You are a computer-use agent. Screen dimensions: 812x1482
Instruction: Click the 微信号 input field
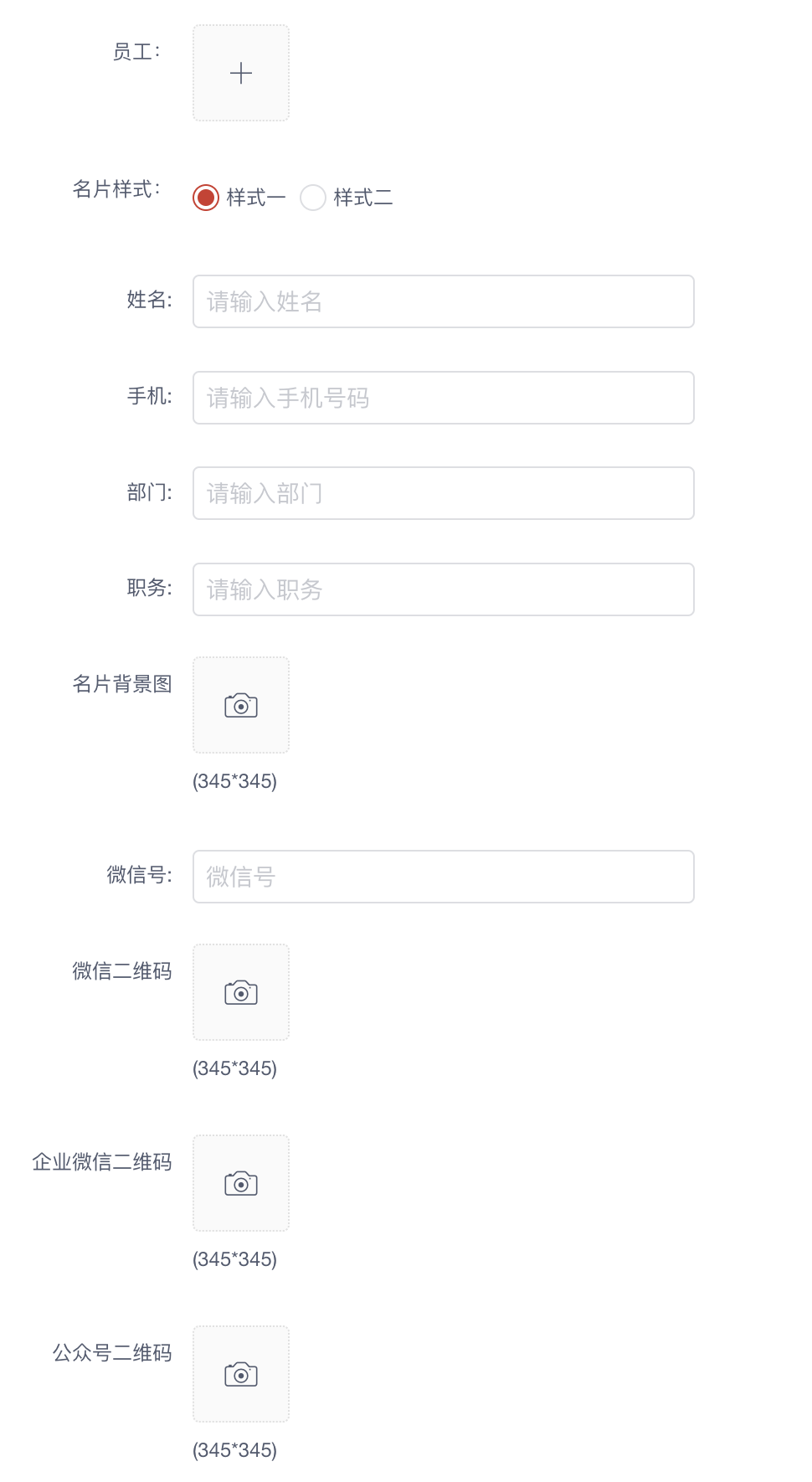click(444, 877)
